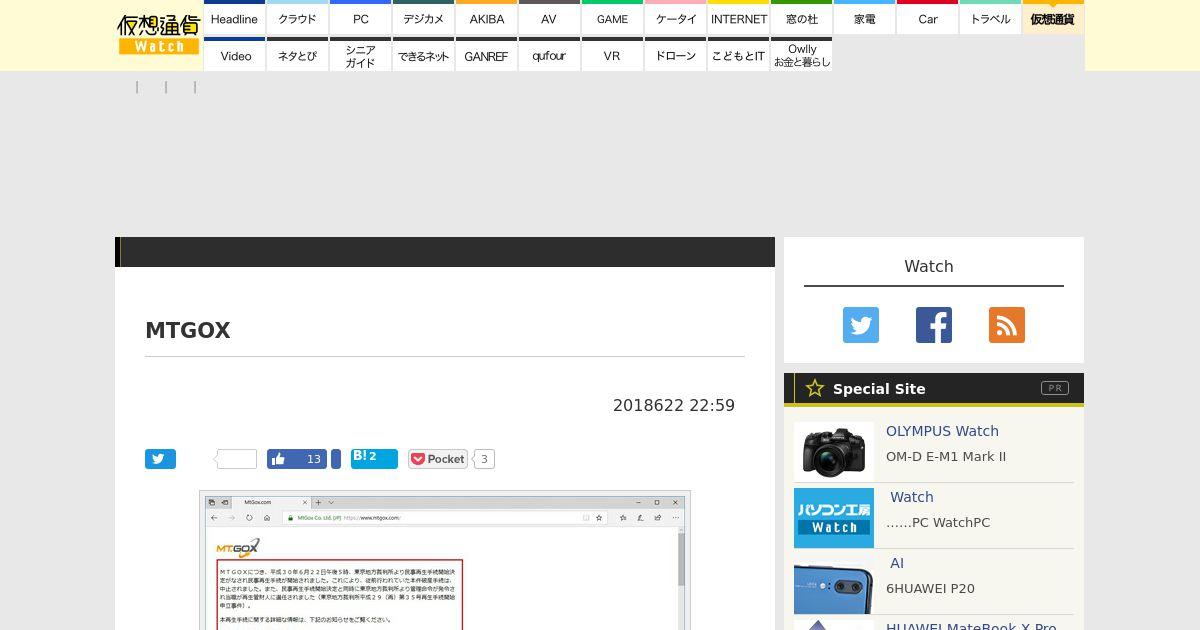1200x630 pixels.
Task: Select the highlighted 仮想通貨 tab
Action: [x=1053, y=17]
